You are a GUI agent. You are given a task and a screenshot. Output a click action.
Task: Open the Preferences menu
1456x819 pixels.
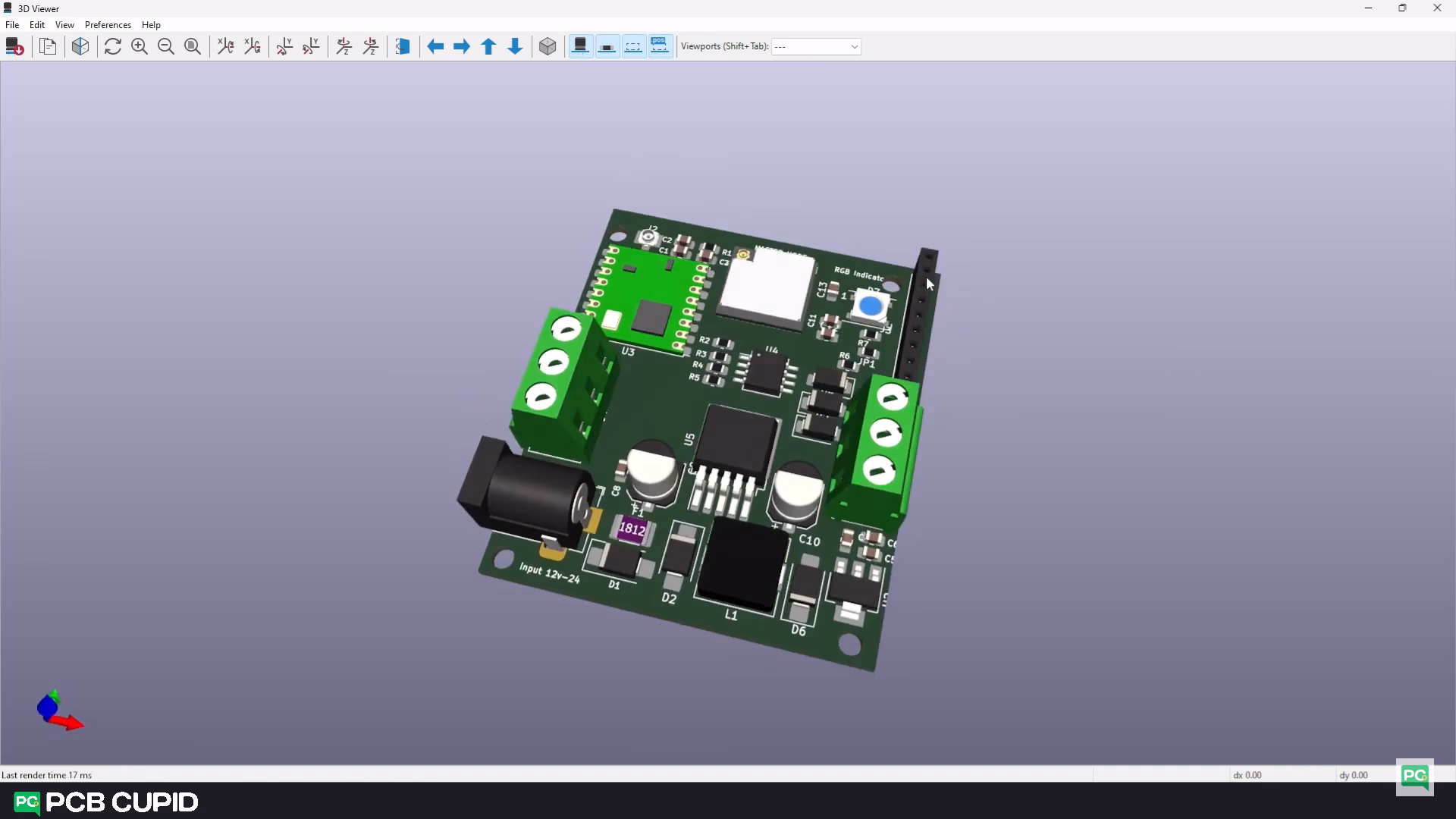[x=108, y=25]
